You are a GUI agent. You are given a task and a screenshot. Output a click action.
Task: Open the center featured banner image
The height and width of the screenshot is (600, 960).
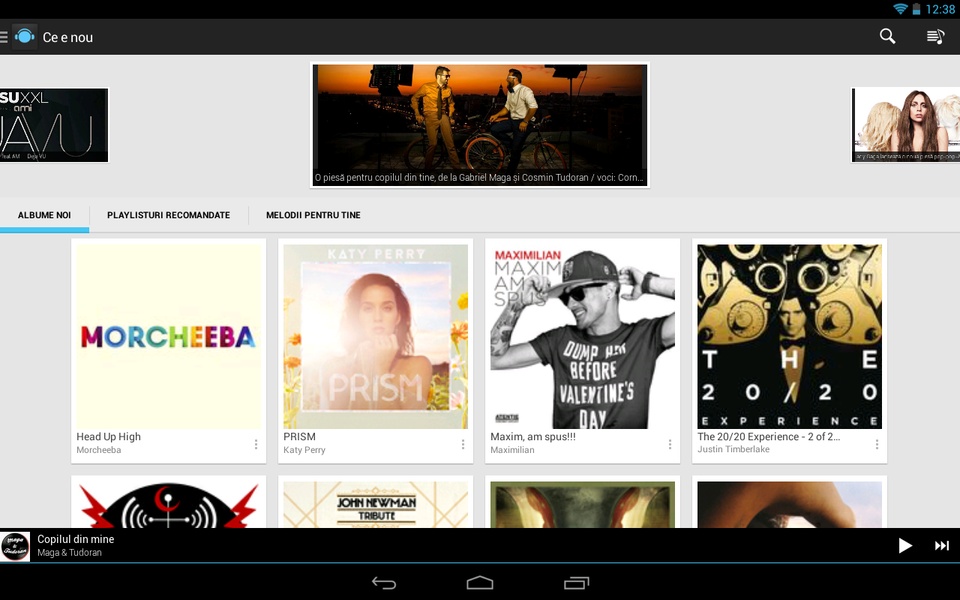pyautogui.click(x=479, y=125)
